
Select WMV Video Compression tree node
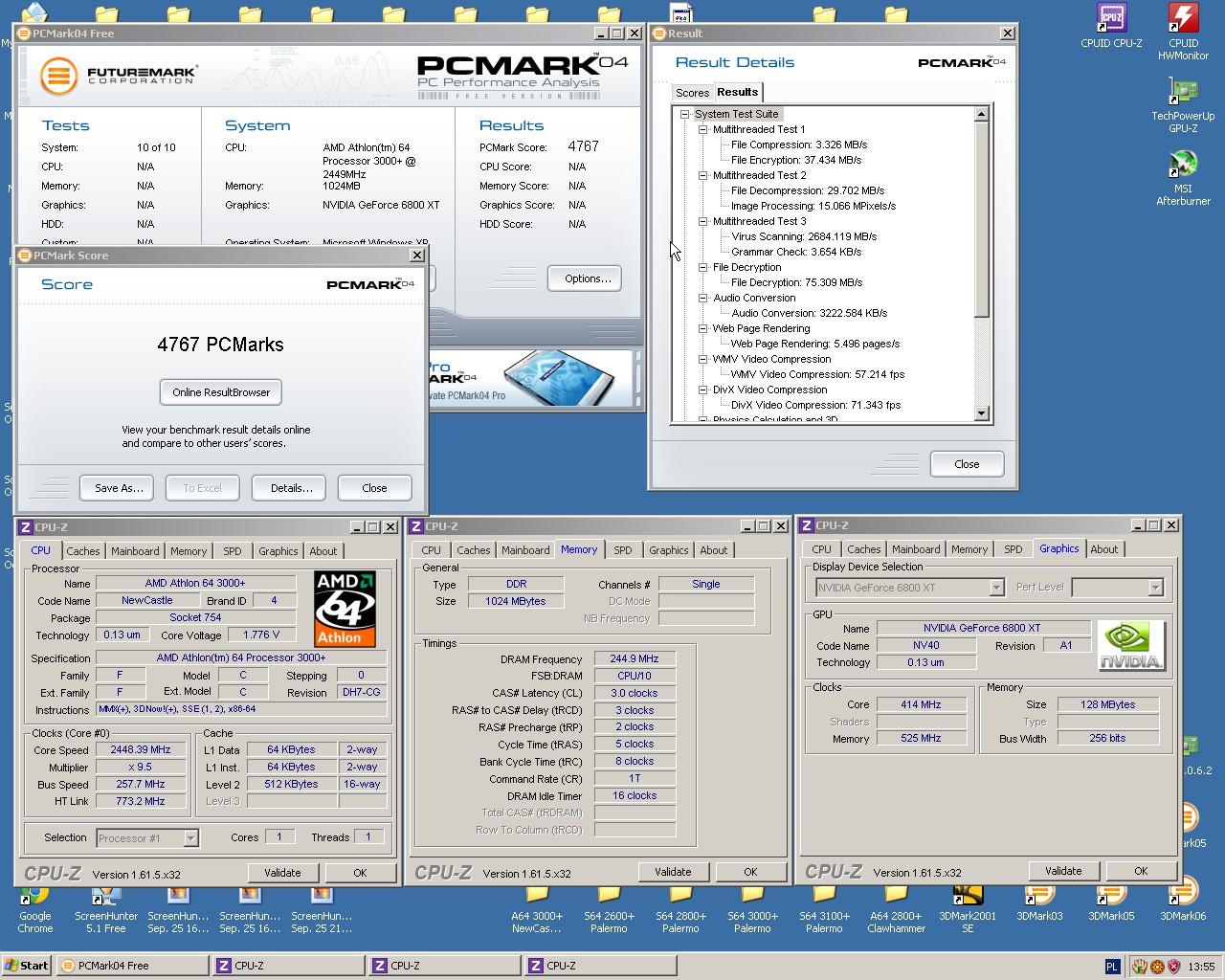point(771,359)
